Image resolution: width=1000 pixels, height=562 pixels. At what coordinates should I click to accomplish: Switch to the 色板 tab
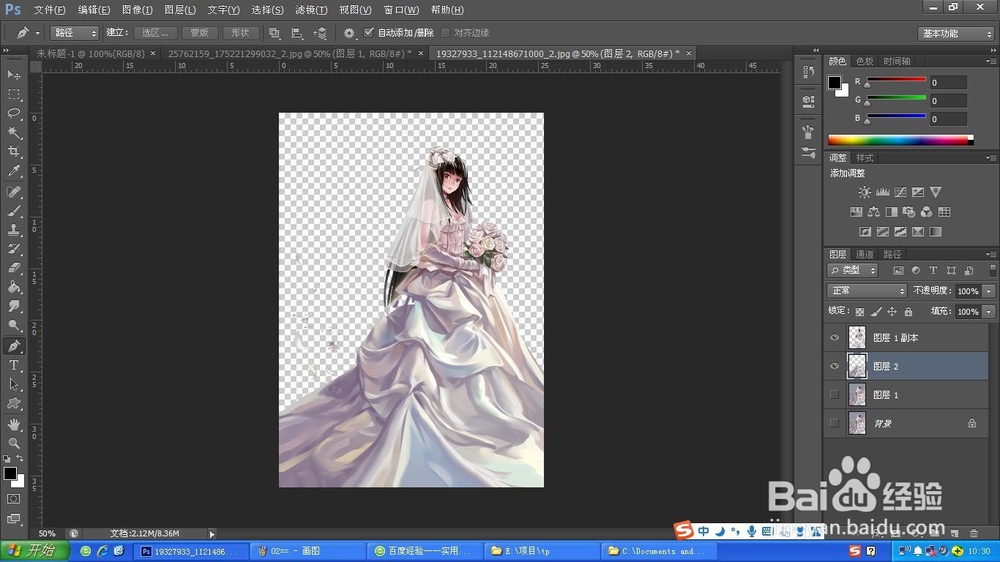coord(864,61)
